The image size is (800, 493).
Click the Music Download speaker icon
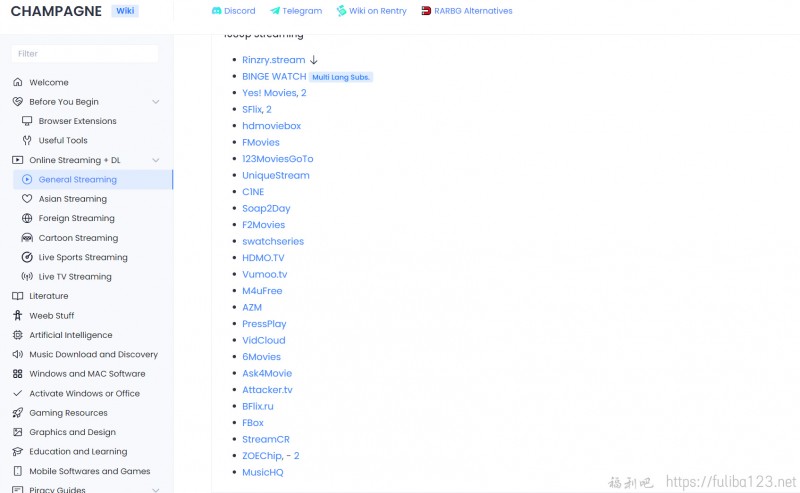pyautogui.click(x=17, y=354)
